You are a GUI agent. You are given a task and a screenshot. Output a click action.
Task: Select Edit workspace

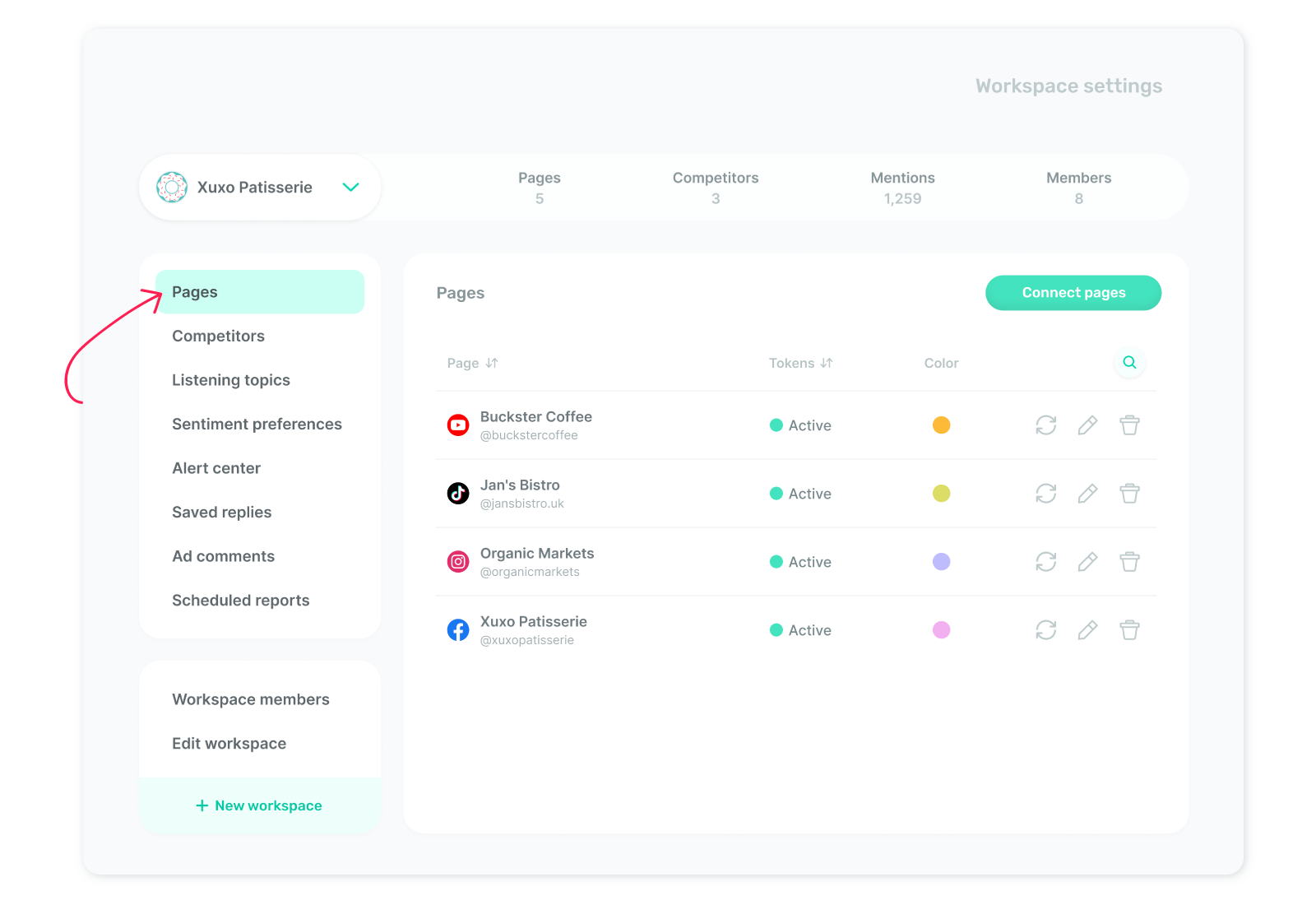click(229, 744)
